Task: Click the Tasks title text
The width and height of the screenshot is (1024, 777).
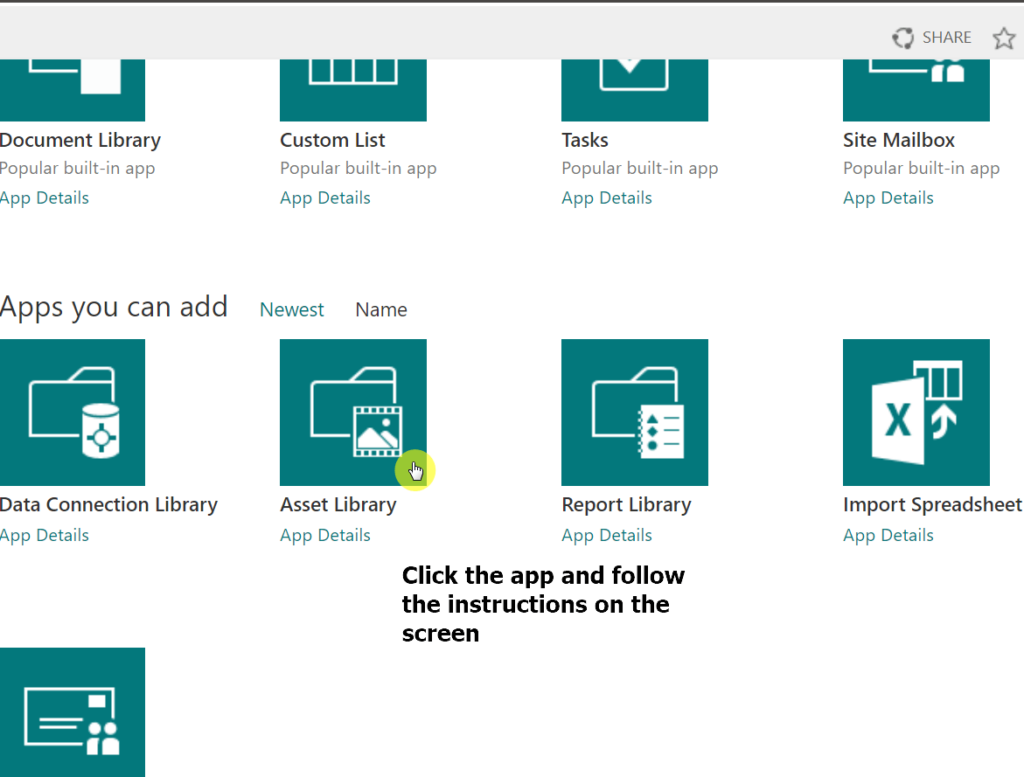Action: click(x=585, y=140)
